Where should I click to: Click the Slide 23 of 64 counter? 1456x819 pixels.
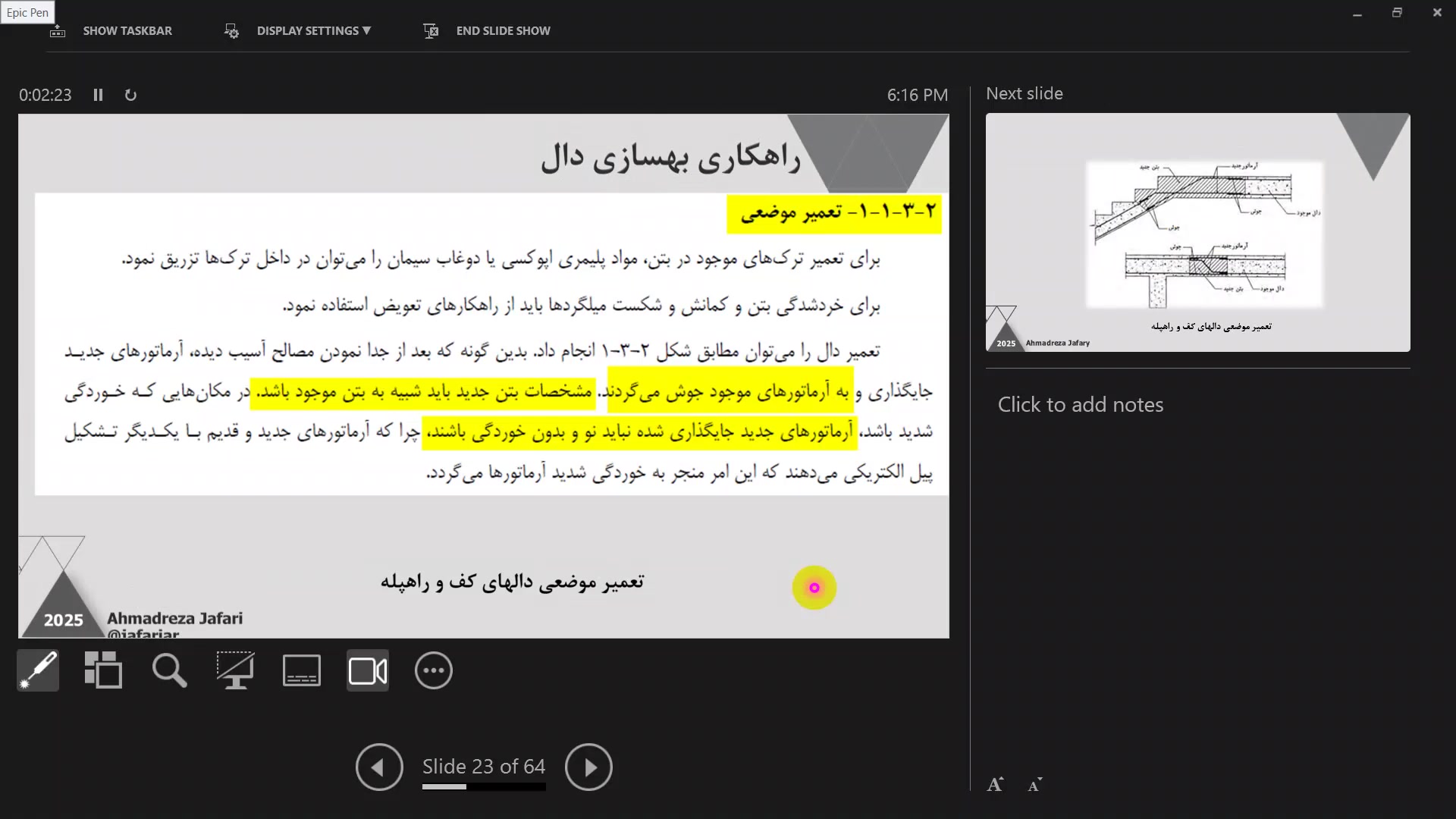[x=484, y=767]
